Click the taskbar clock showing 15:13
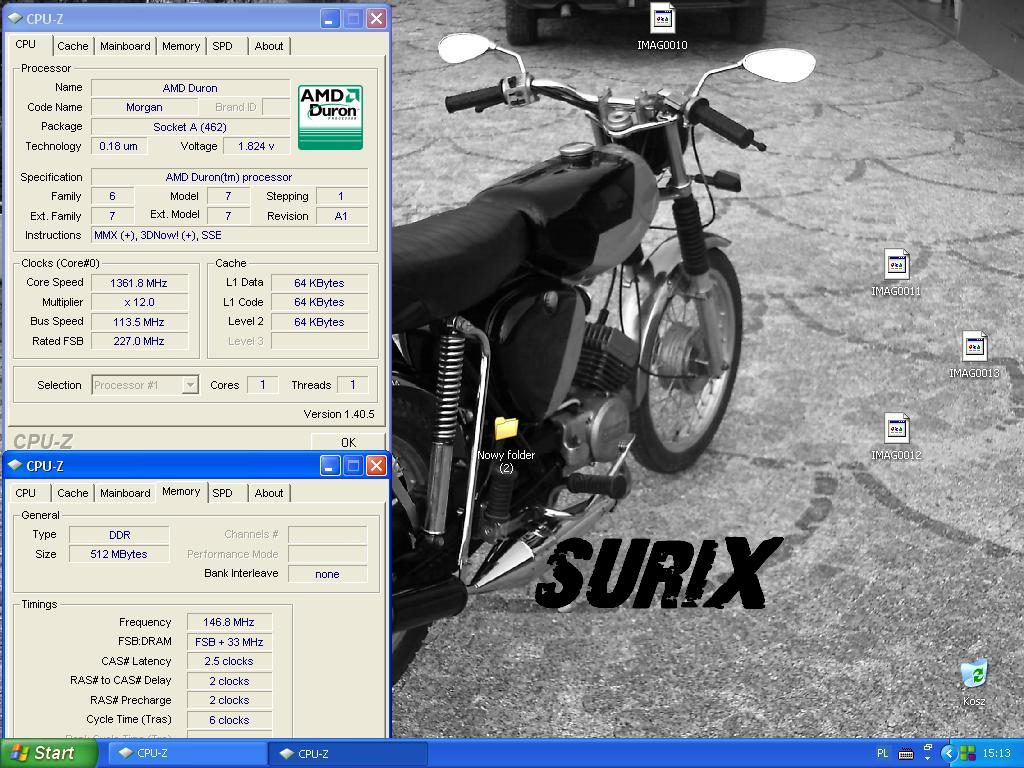Image resolution: width=1024 pixels, height=768 pixels. click(x=996, y=754)
